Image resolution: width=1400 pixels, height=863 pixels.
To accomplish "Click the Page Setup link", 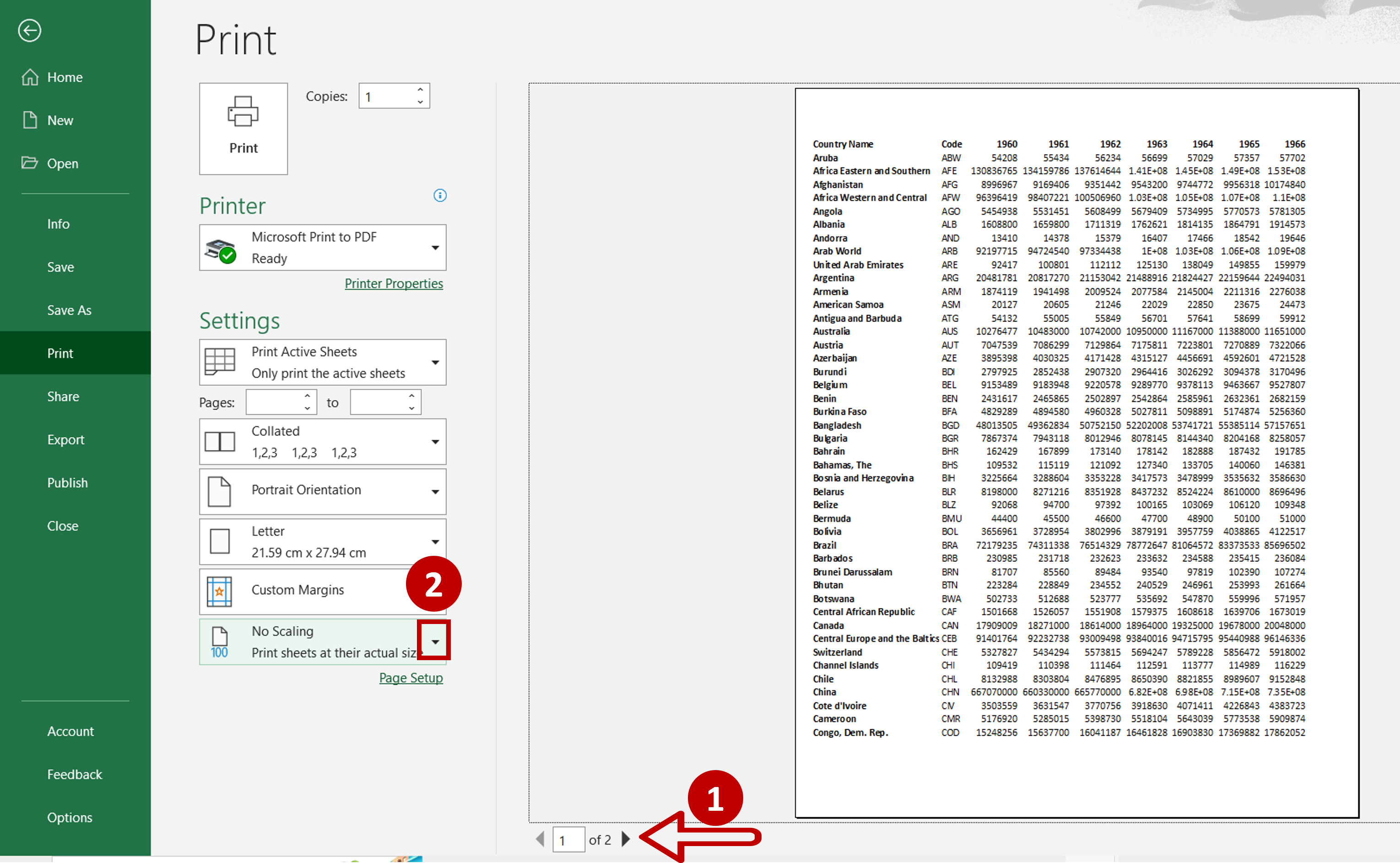I will 409,678.
